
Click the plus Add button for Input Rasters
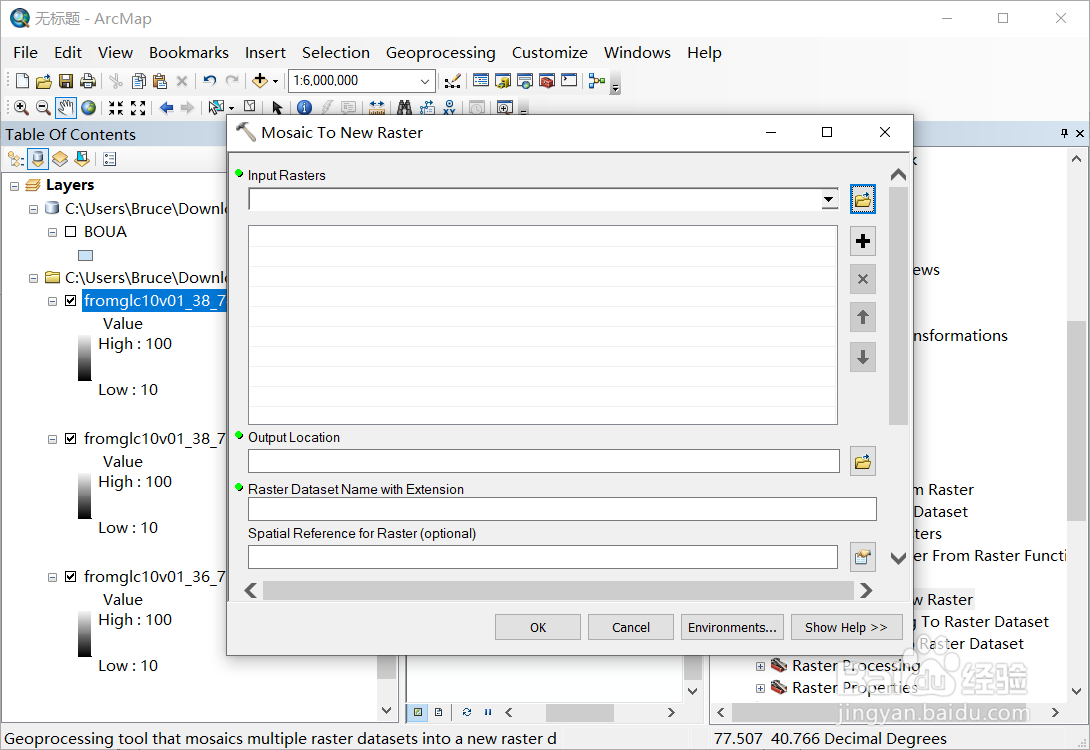click(863, 241)
